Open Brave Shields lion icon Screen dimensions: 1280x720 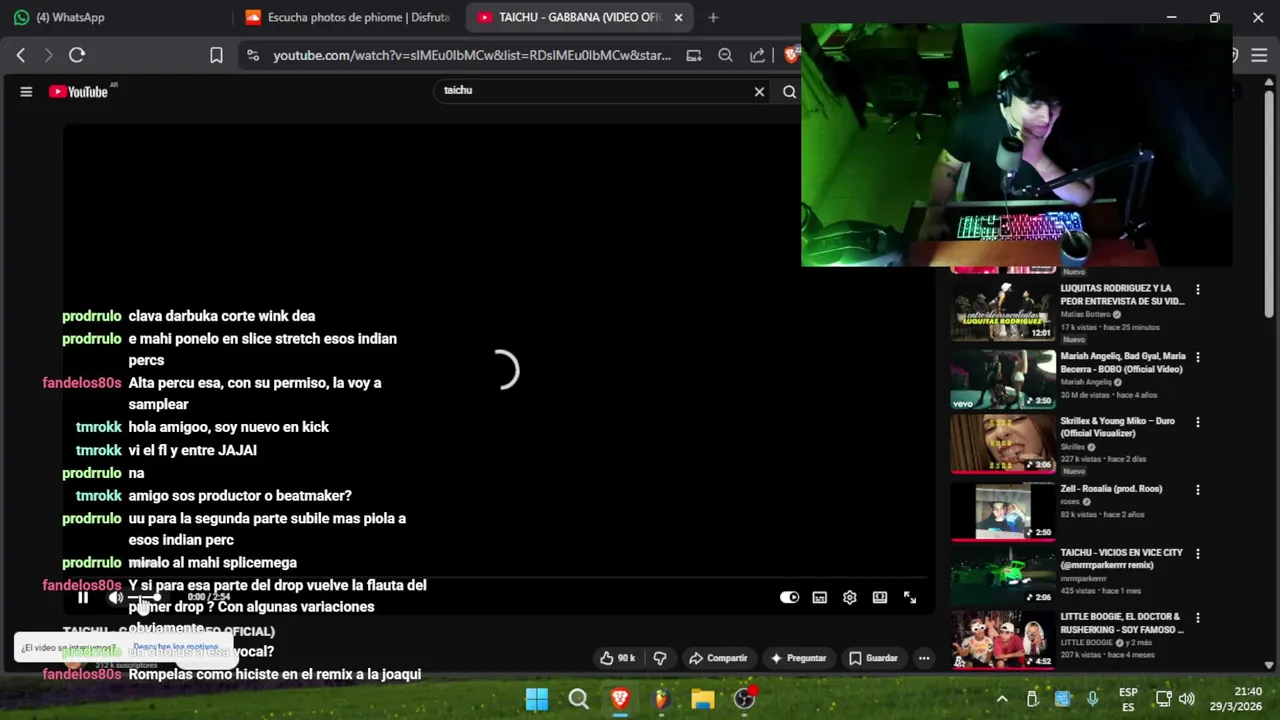tap(791, 55)
